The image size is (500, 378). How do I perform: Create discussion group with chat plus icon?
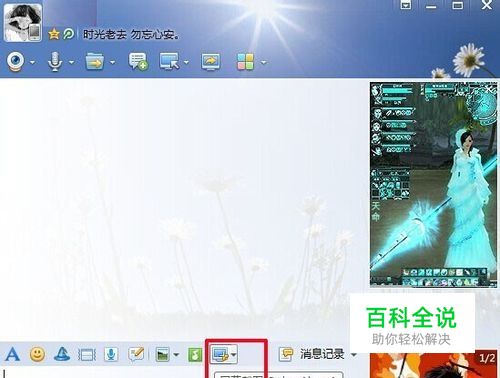click(x=138, y=61)
